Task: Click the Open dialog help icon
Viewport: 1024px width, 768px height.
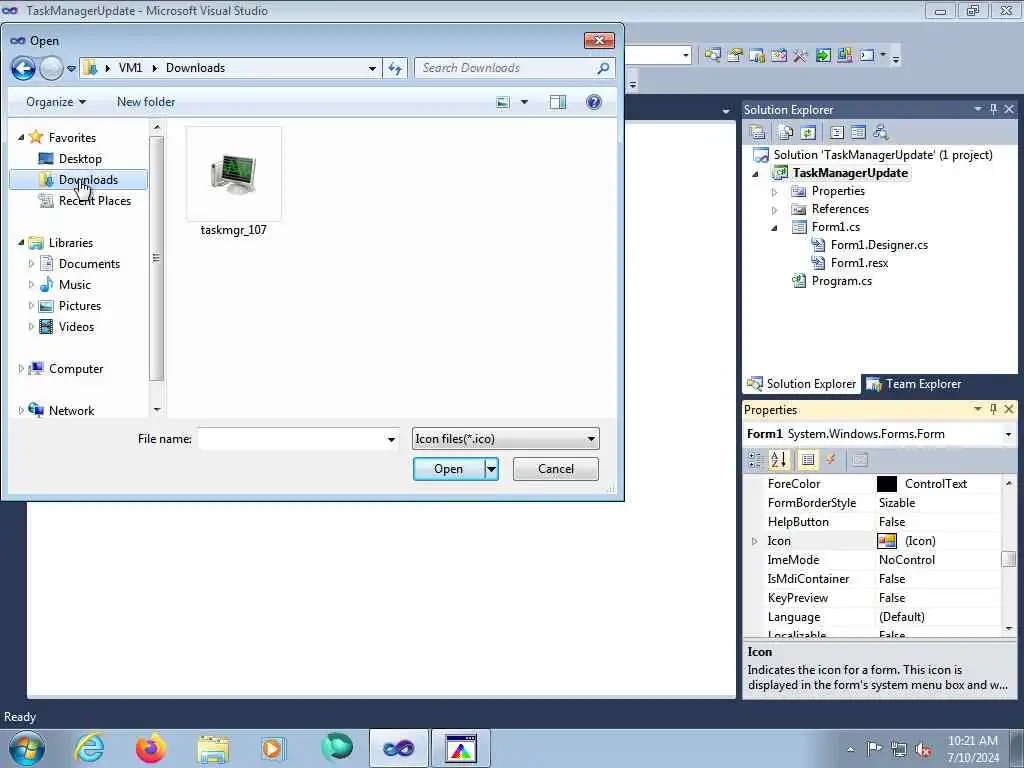Action: tap(594, 102)
